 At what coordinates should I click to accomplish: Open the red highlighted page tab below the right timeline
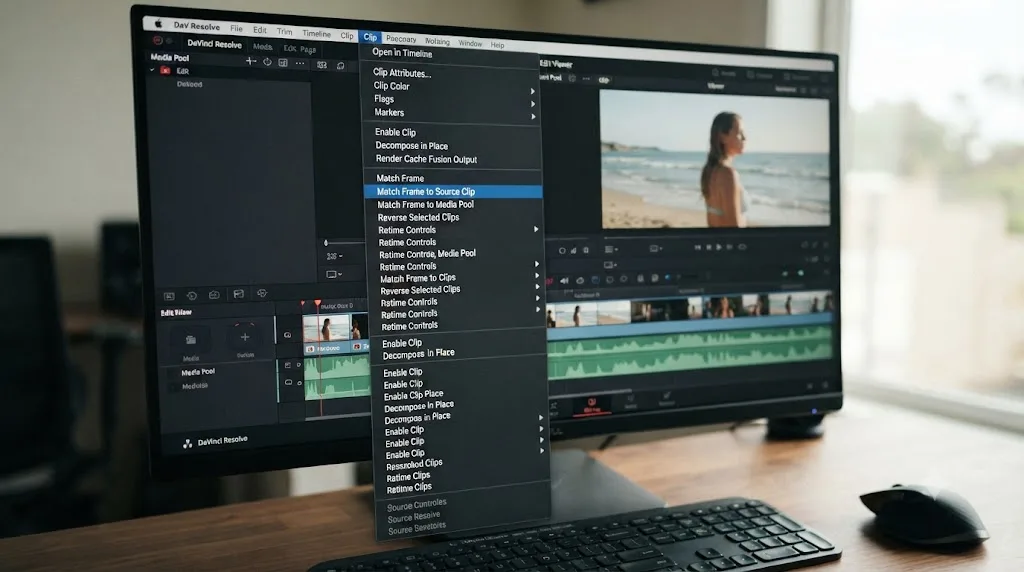point(592,405)
